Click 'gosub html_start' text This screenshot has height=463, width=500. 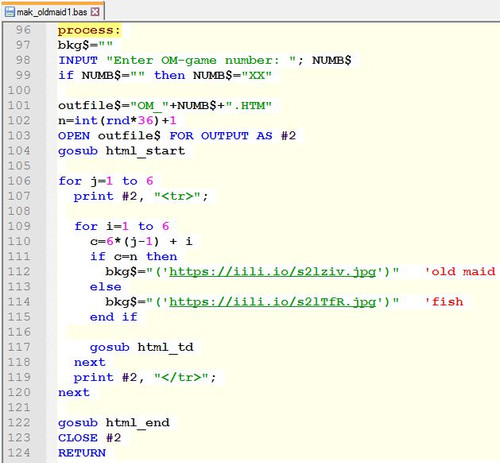(x=121, y=151)
